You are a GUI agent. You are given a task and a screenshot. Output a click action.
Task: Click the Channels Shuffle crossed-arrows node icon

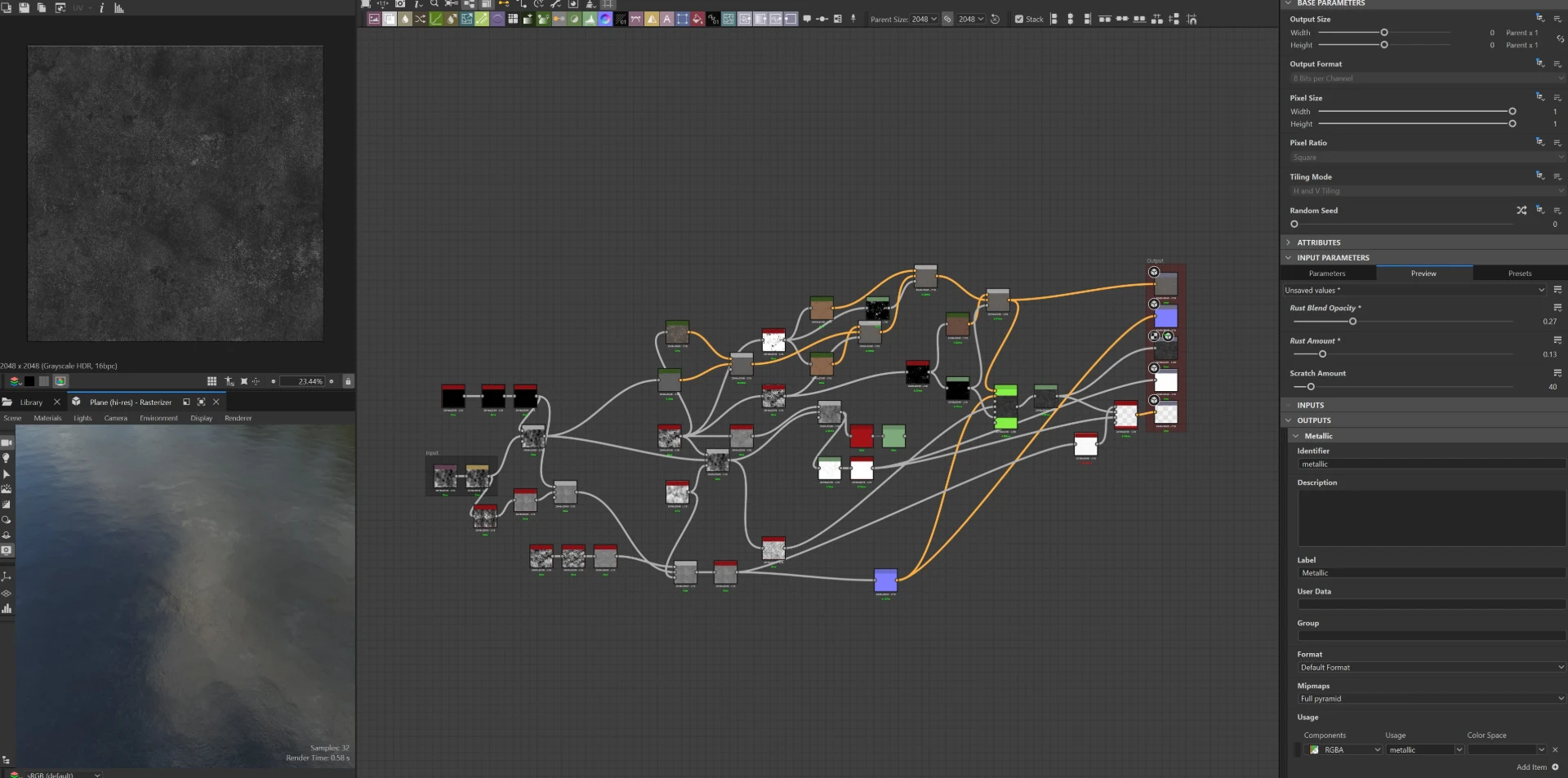421,19
